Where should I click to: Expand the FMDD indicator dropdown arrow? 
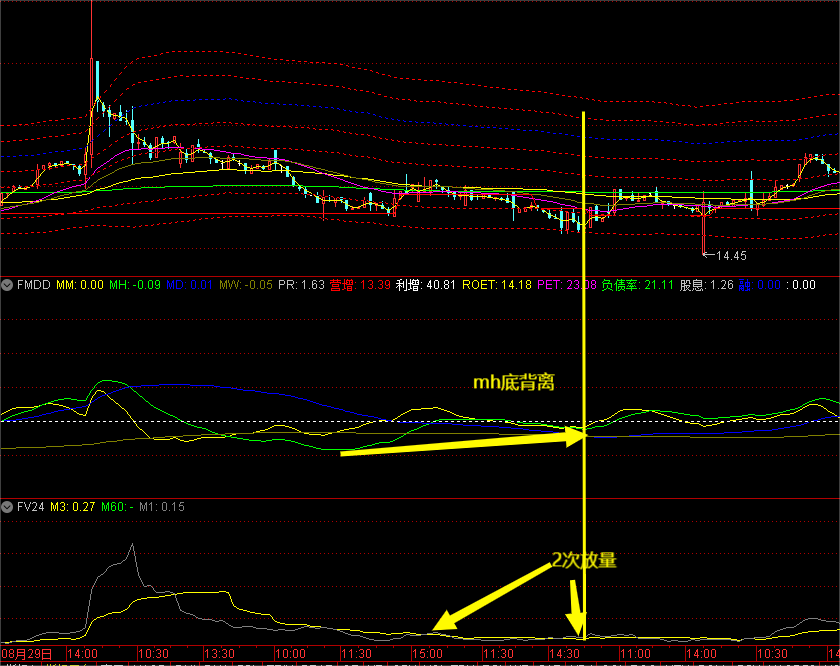coord(7,285)
